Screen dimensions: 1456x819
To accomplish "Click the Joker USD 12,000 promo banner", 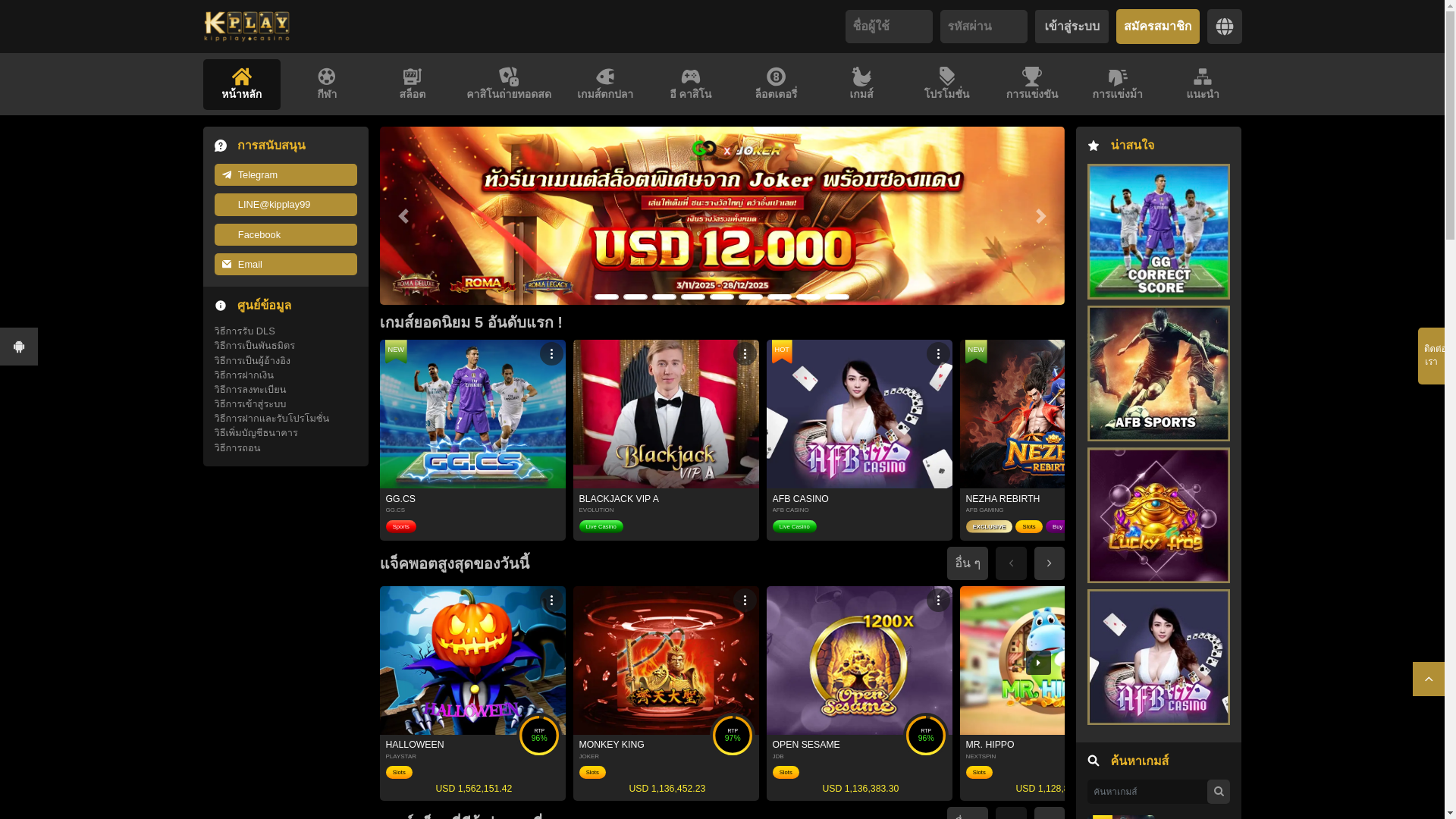I will [x=722, y=216].
